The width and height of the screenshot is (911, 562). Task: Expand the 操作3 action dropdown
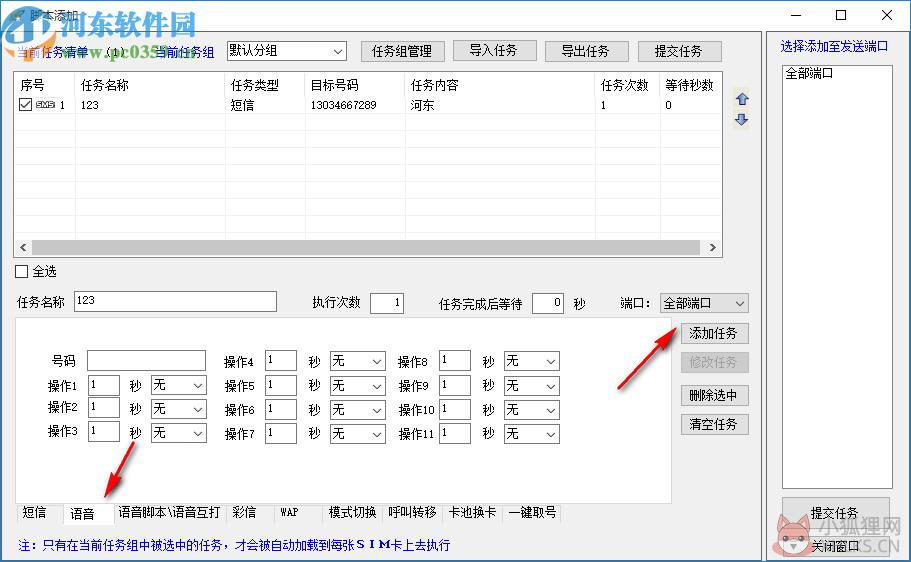[x=178, y=433]
